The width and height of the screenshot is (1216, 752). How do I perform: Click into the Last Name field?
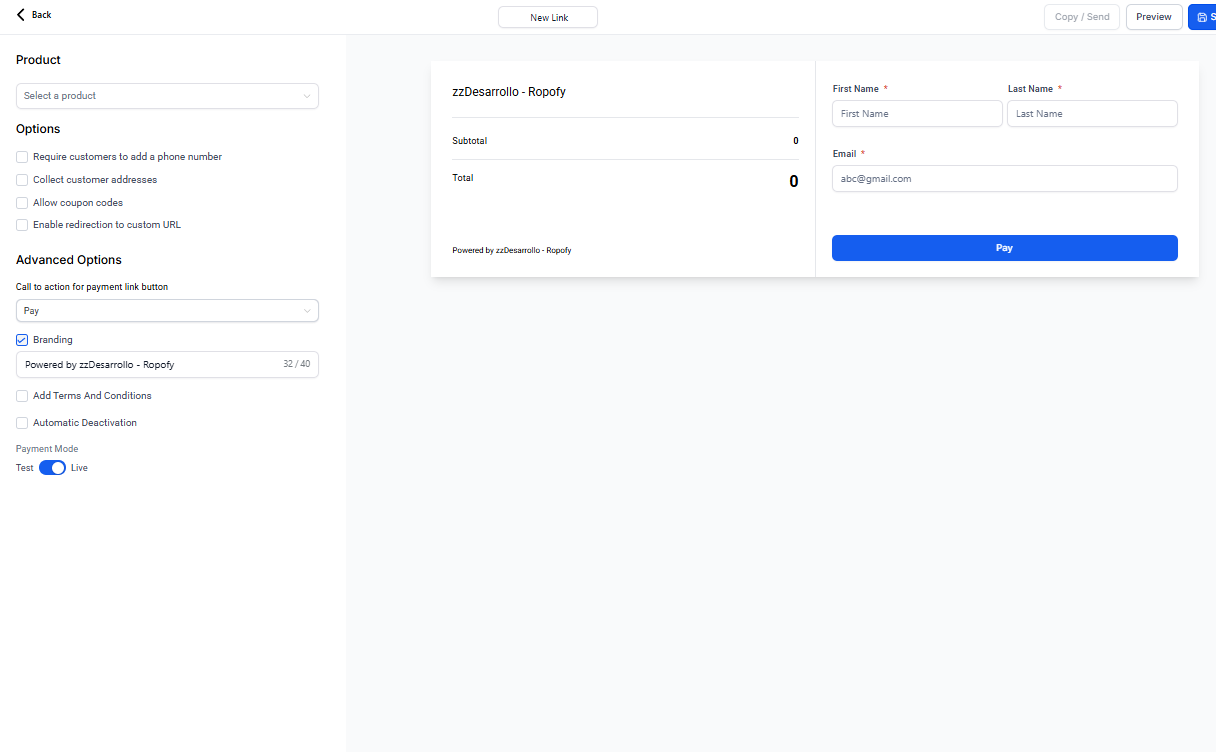(1091, 114)
